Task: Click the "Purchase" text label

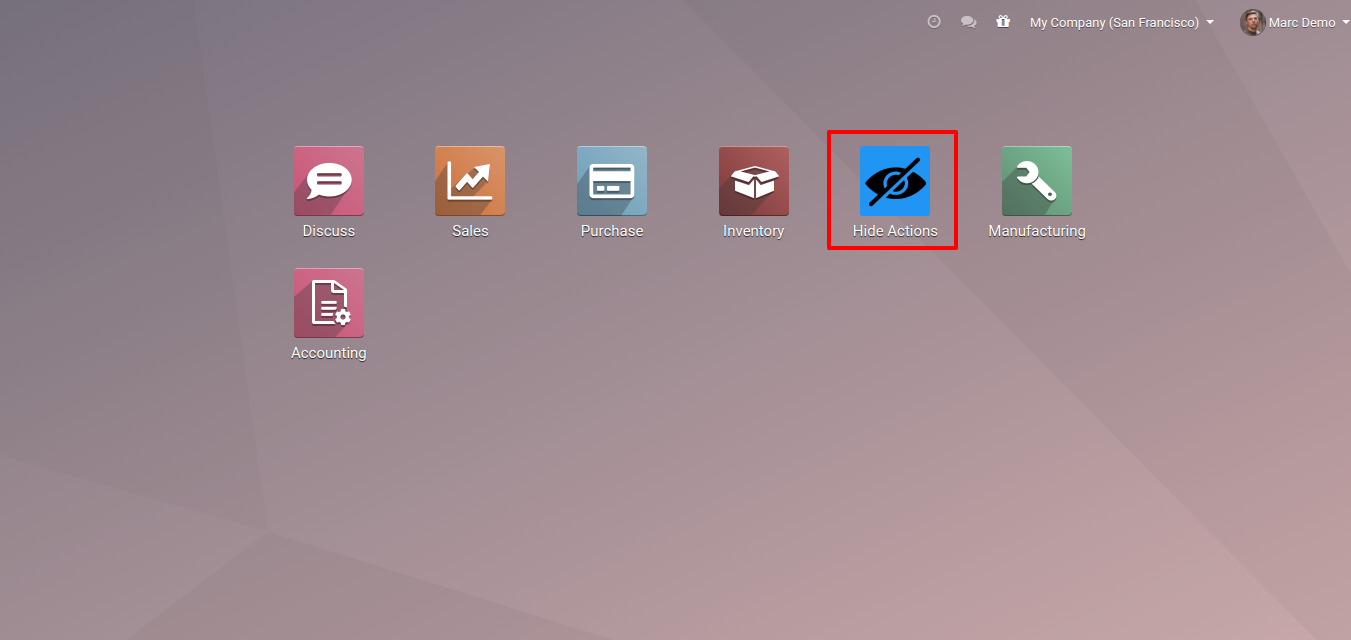Action: 612,231
